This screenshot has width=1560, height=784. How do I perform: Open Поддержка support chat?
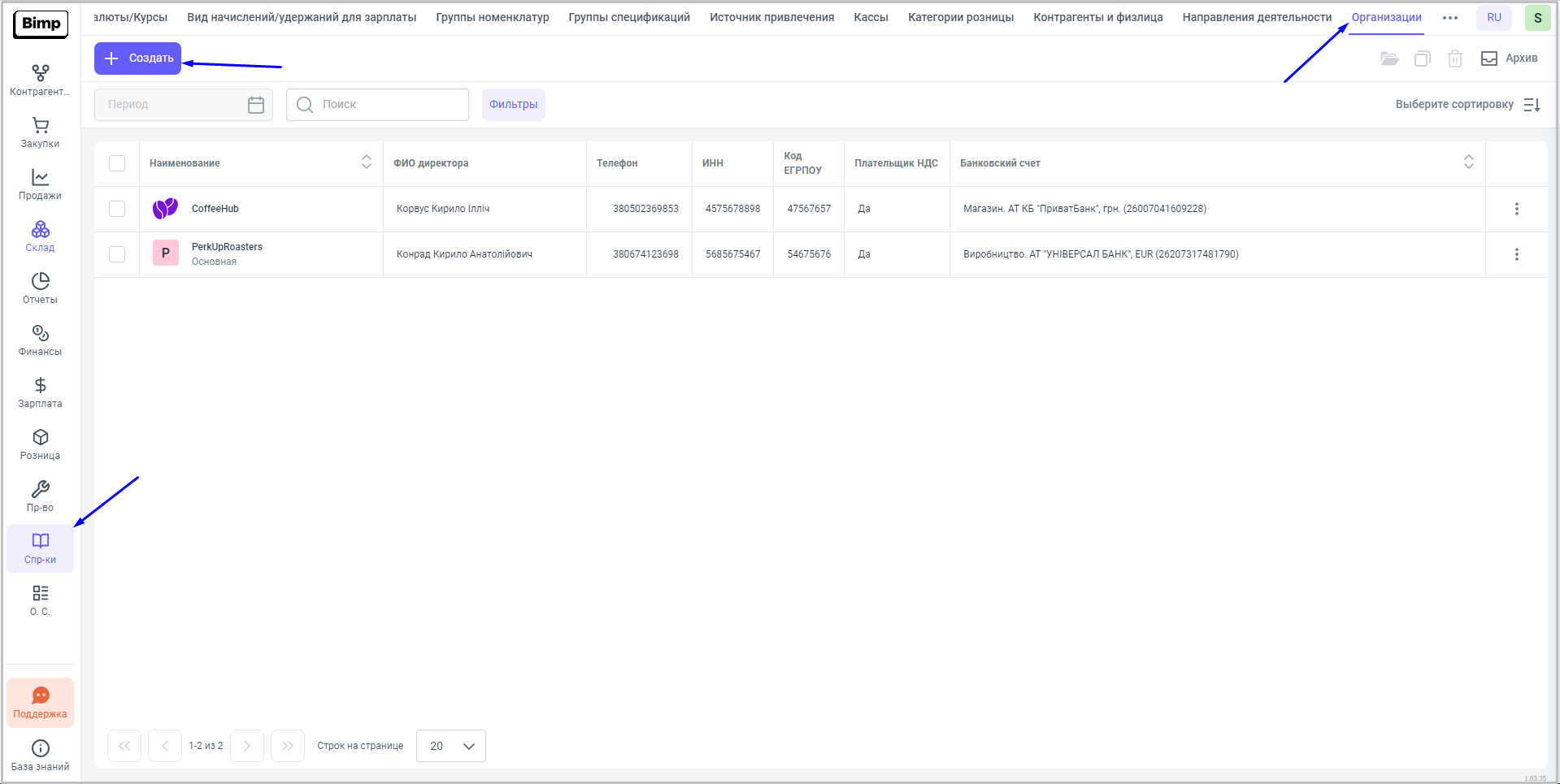pyautogui.click(x=40, y=703)
